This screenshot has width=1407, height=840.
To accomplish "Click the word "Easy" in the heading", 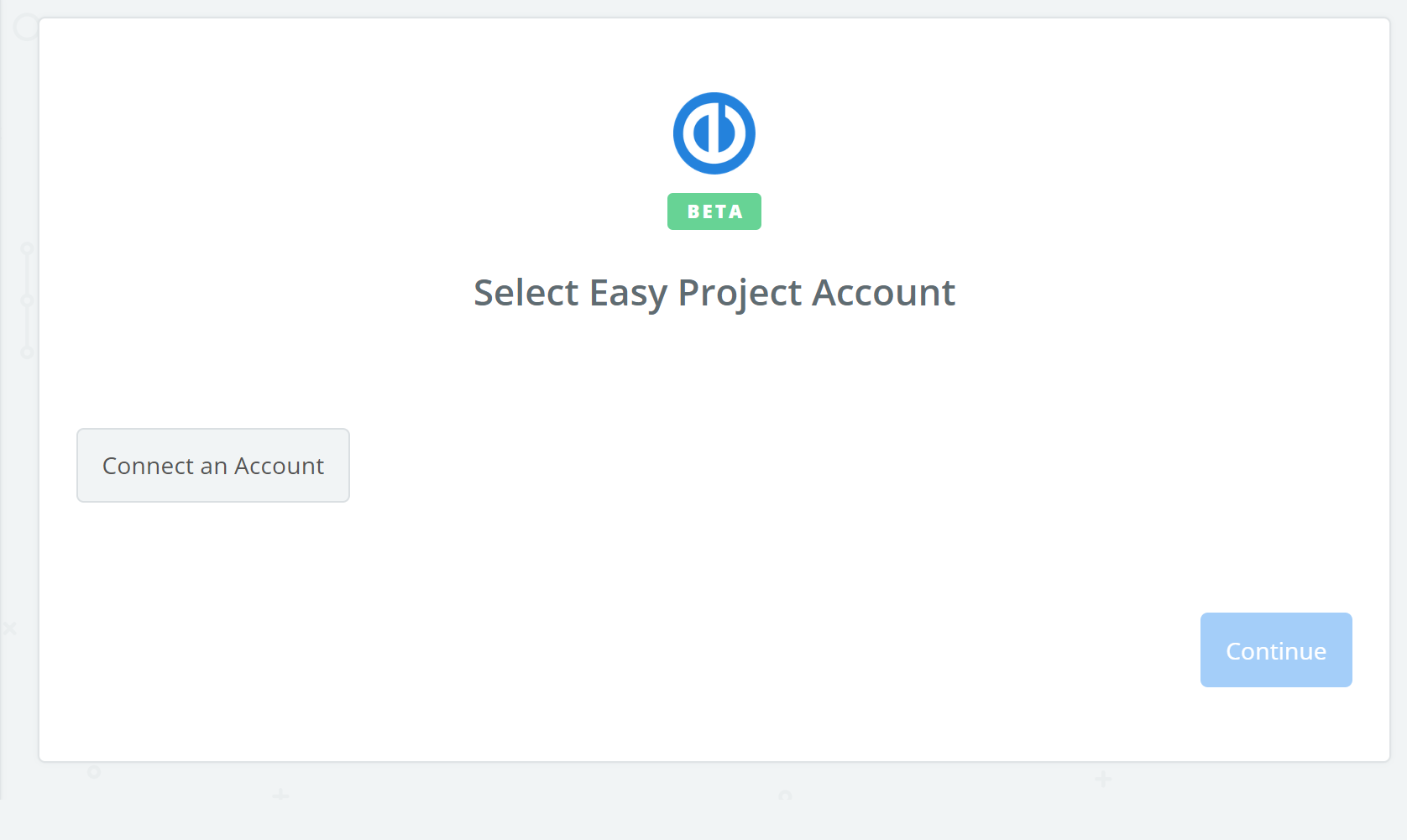I will tap(629, 295).
